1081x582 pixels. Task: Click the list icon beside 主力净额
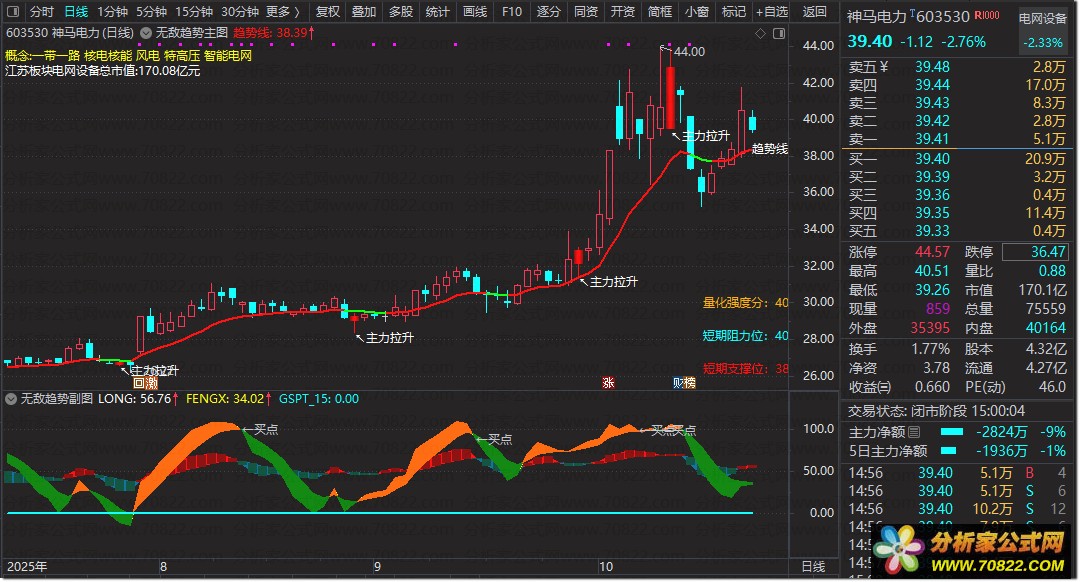tap(914, 432)
